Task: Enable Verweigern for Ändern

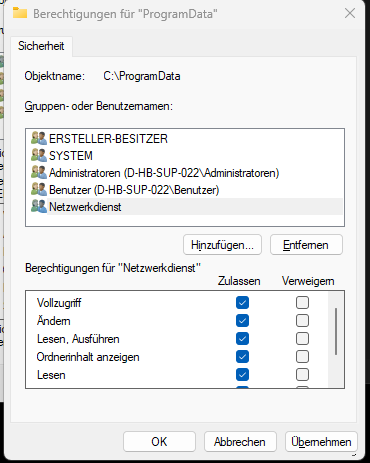Action: point(302,321)
